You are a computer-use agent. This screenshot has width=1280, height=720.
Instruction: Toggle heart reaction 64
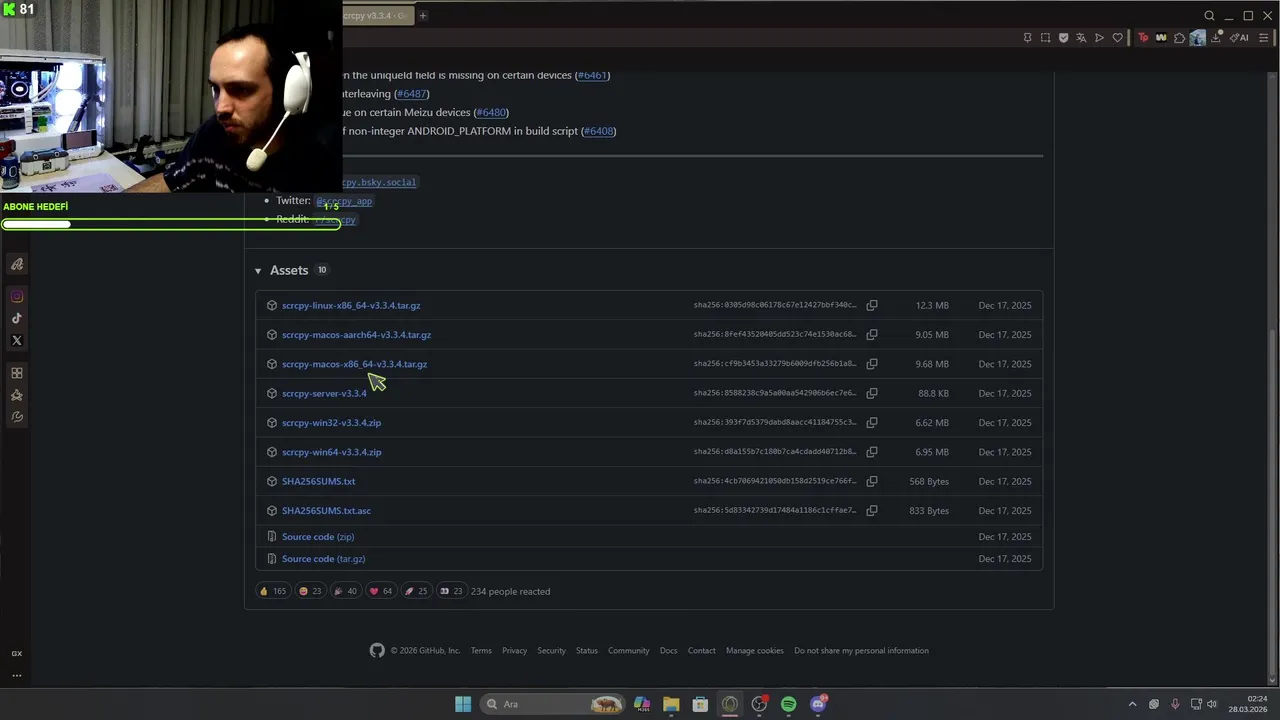pyautogui.click(x=381, y=591)
